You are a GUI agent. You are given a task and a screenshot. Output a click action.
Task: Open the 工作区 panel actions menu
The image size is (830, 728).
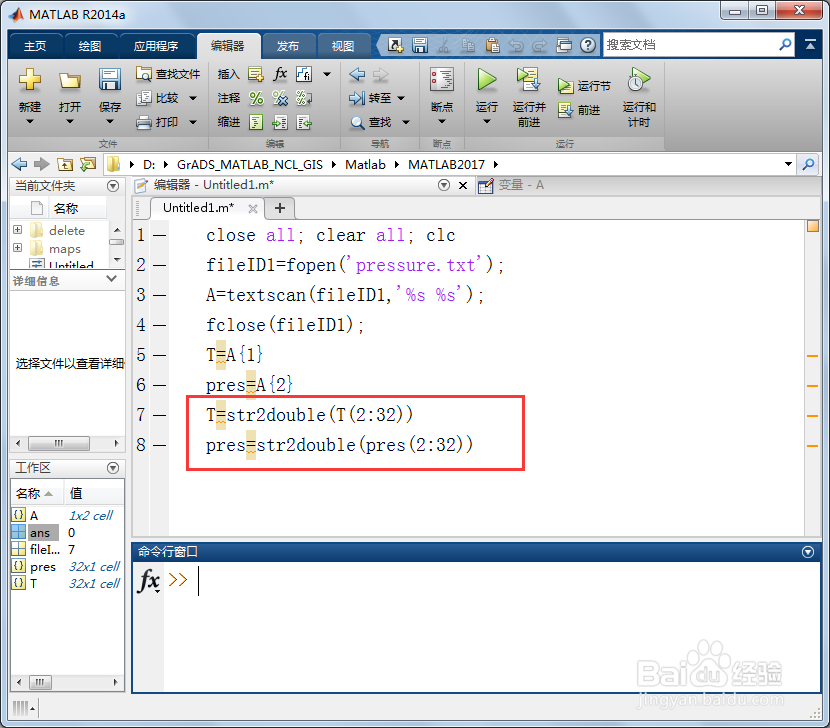click(x=113, y=468)
